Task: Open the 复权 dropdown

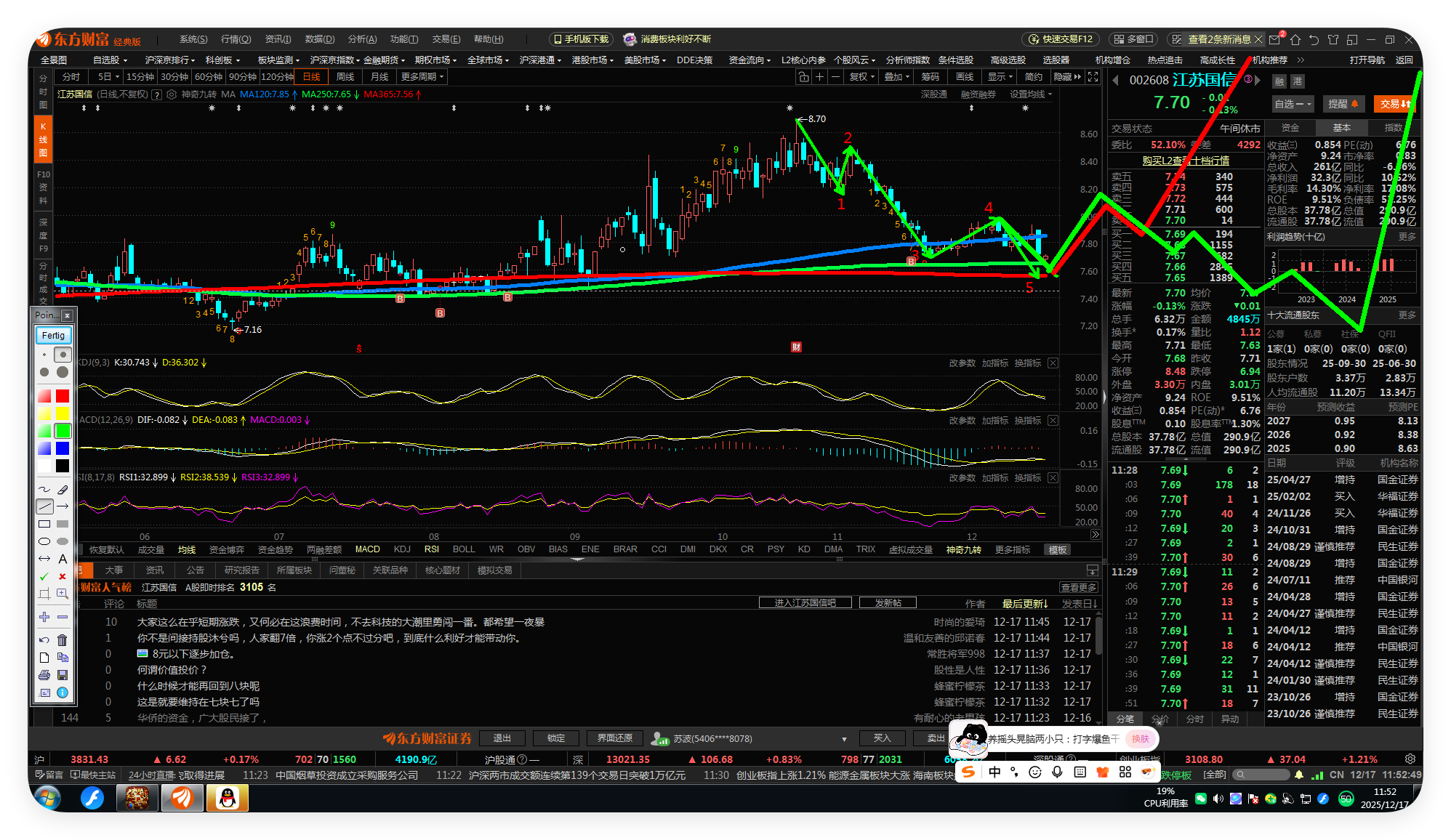Action: point(862,77)
